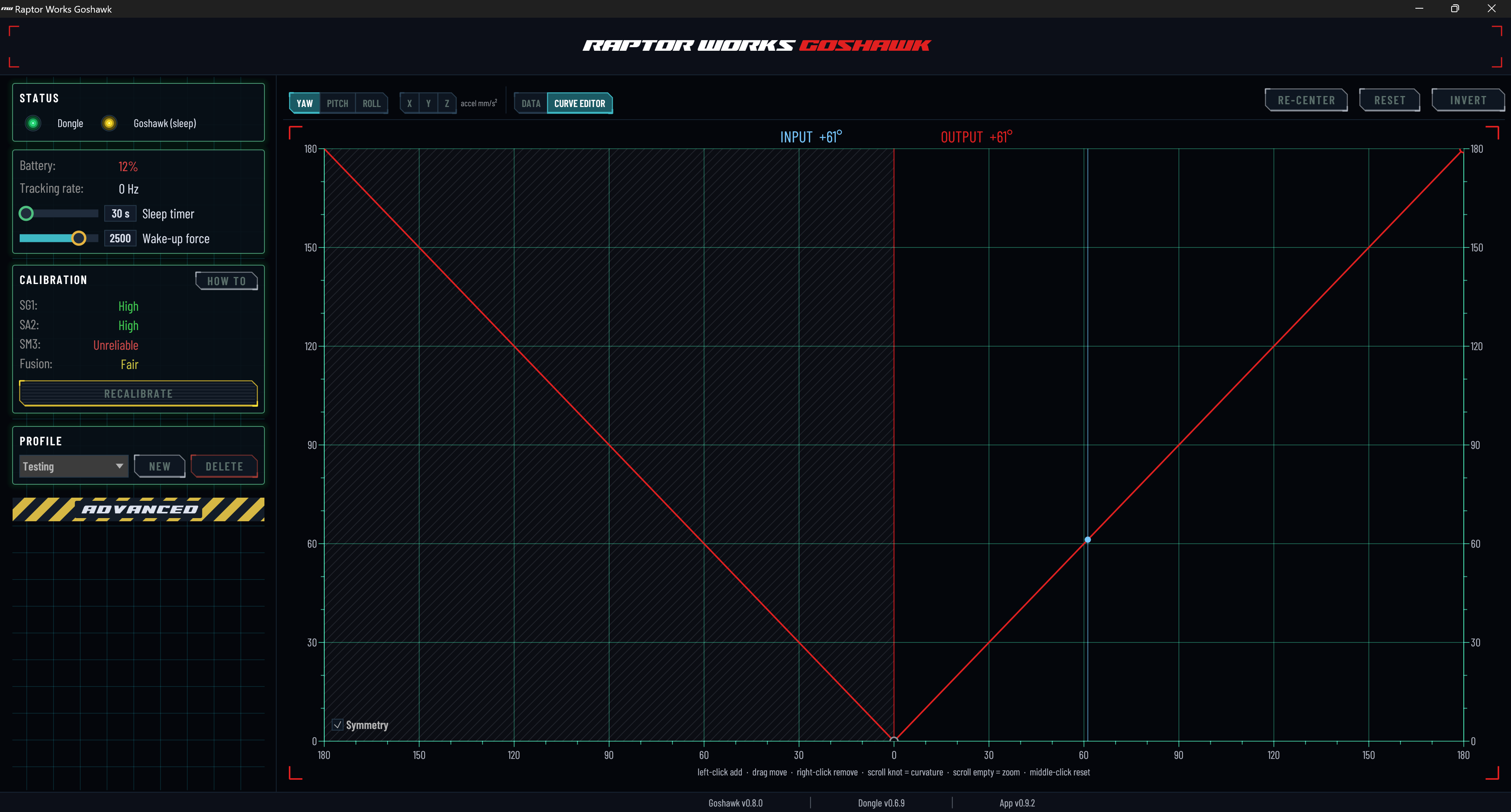Click the App v0.9.2 version text
Viewport: 1511px width, 812px height.
pyautogui.click(x=1017, y=803)
